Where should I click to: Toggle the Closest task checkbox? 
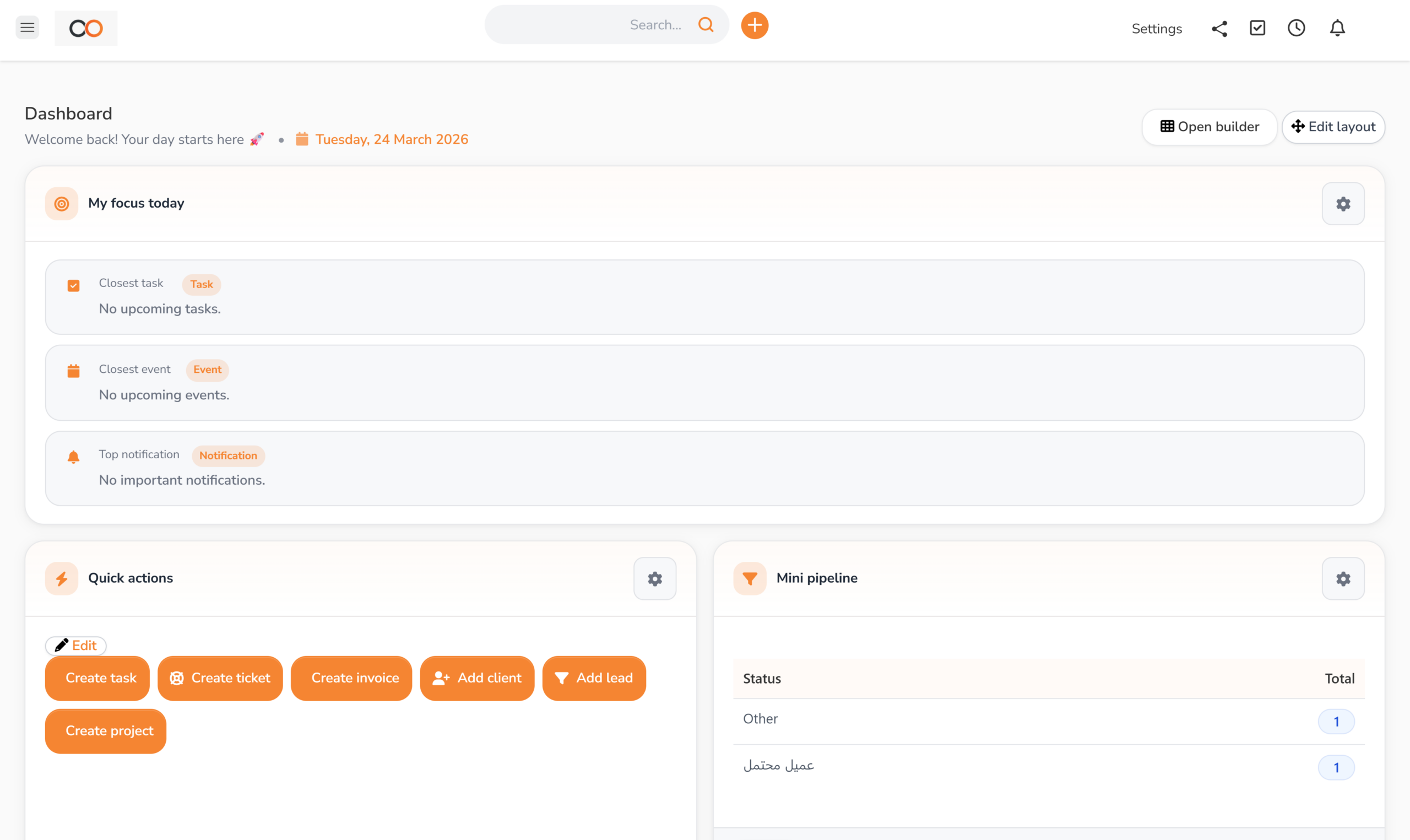pyautogui.click(x=74, y=285)
